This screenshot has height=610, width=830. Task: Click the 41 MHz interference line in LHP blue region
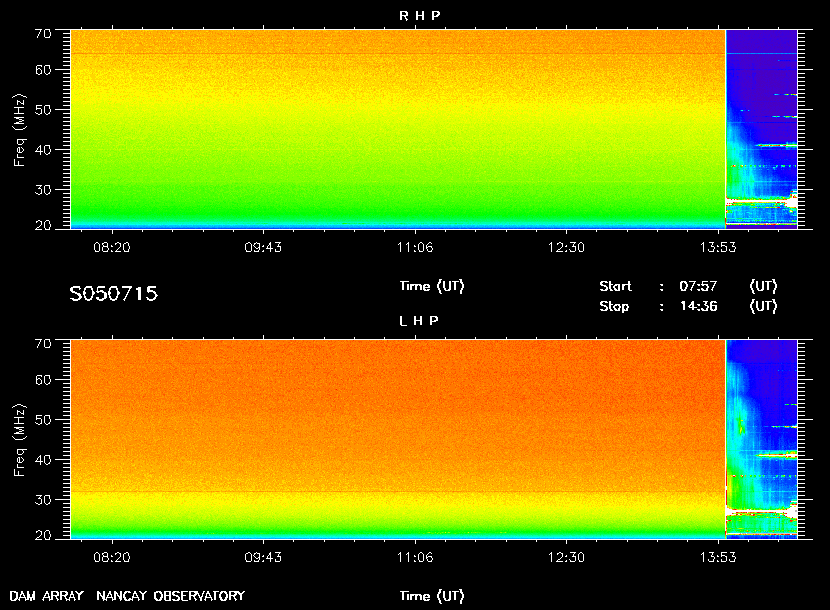777,454
